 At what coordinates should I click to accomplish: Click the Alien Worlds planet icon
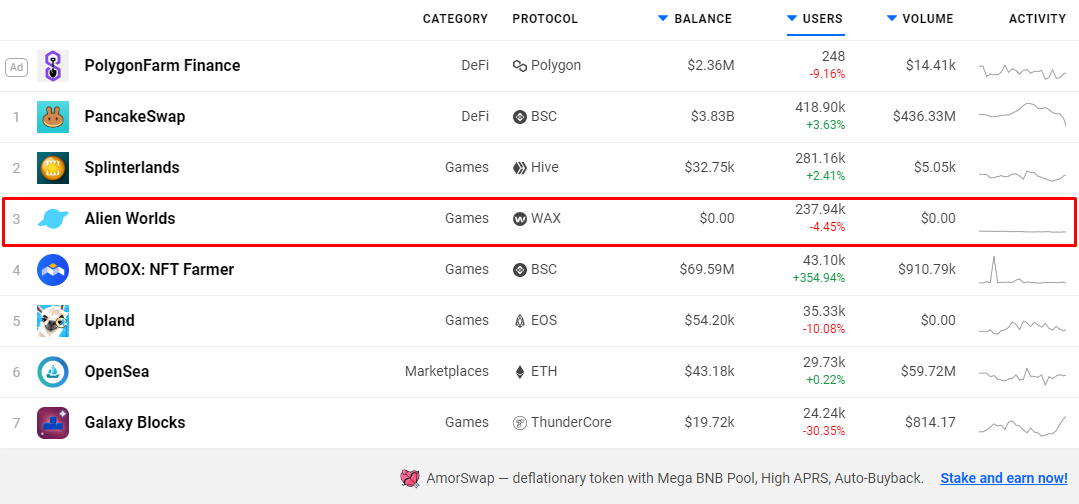click(x=53, y=219)
